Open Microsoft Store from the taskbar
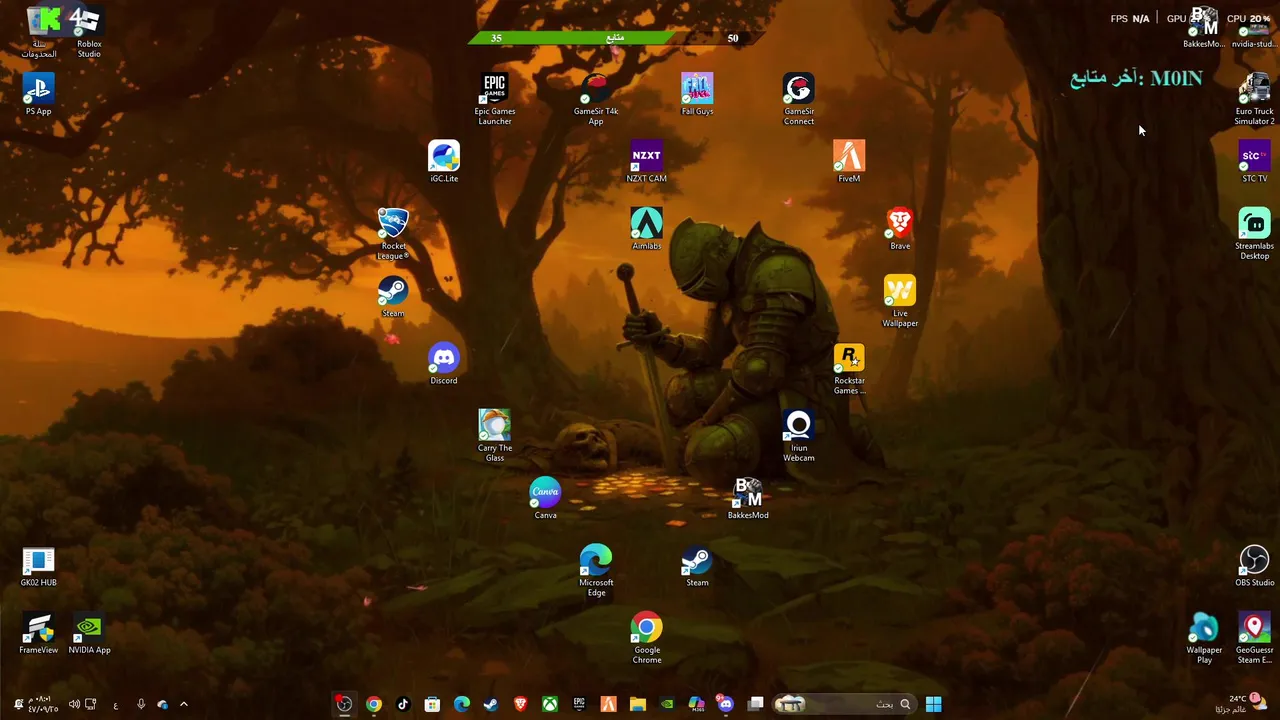This screenshot has height=720, width=1280. coord(432,704)
